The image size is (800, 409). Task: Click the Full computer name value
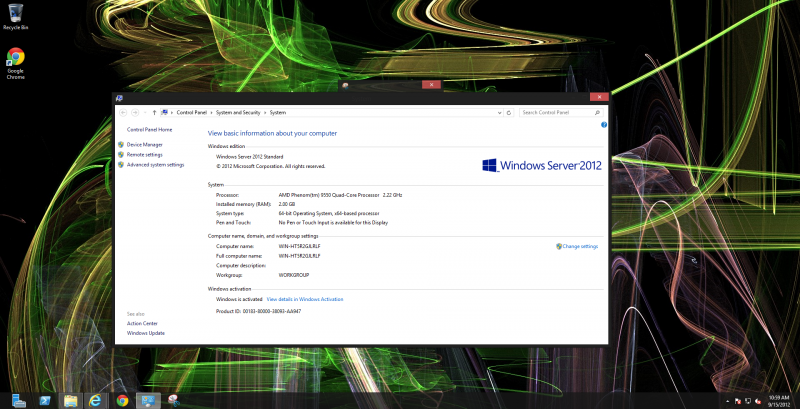point(299,255)
